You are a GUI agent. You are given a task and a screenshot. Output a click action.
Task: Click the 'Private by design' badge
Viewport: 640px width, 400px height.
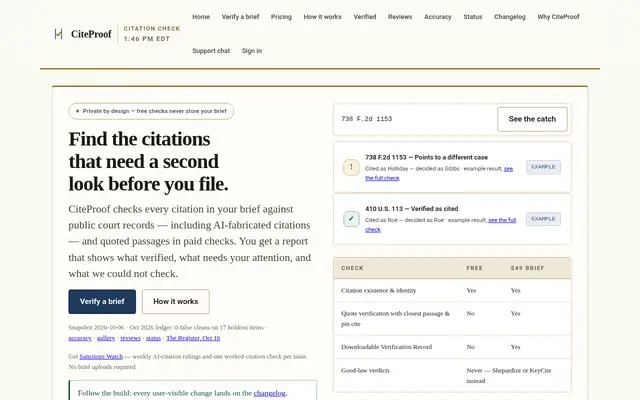[151, 111]
